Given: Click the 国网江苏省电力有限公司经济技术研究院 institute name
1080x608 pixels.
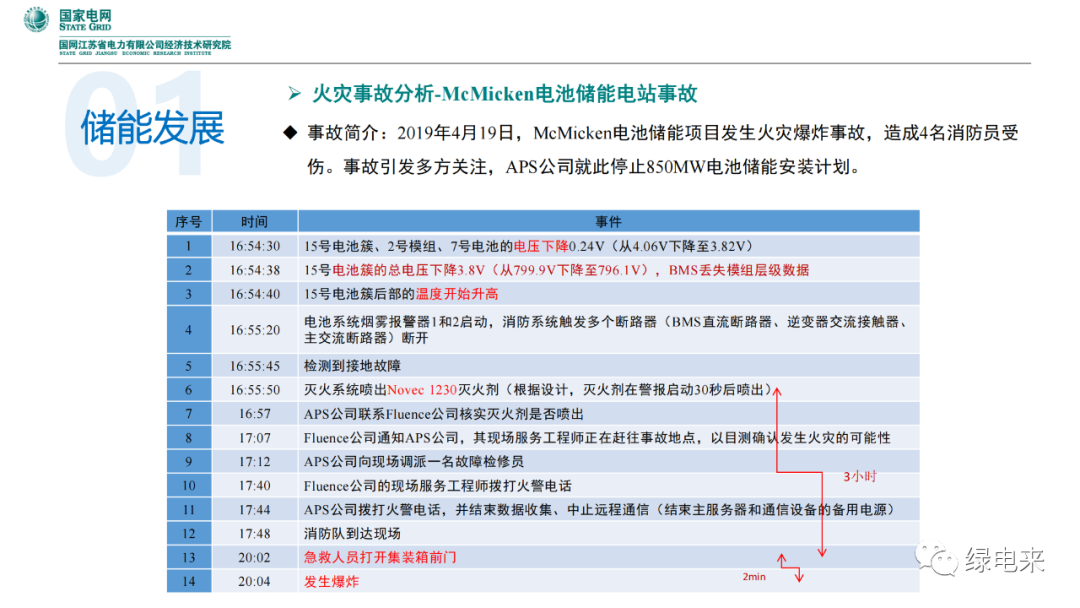Looking at the screenshot, I should tap(145, 47).
